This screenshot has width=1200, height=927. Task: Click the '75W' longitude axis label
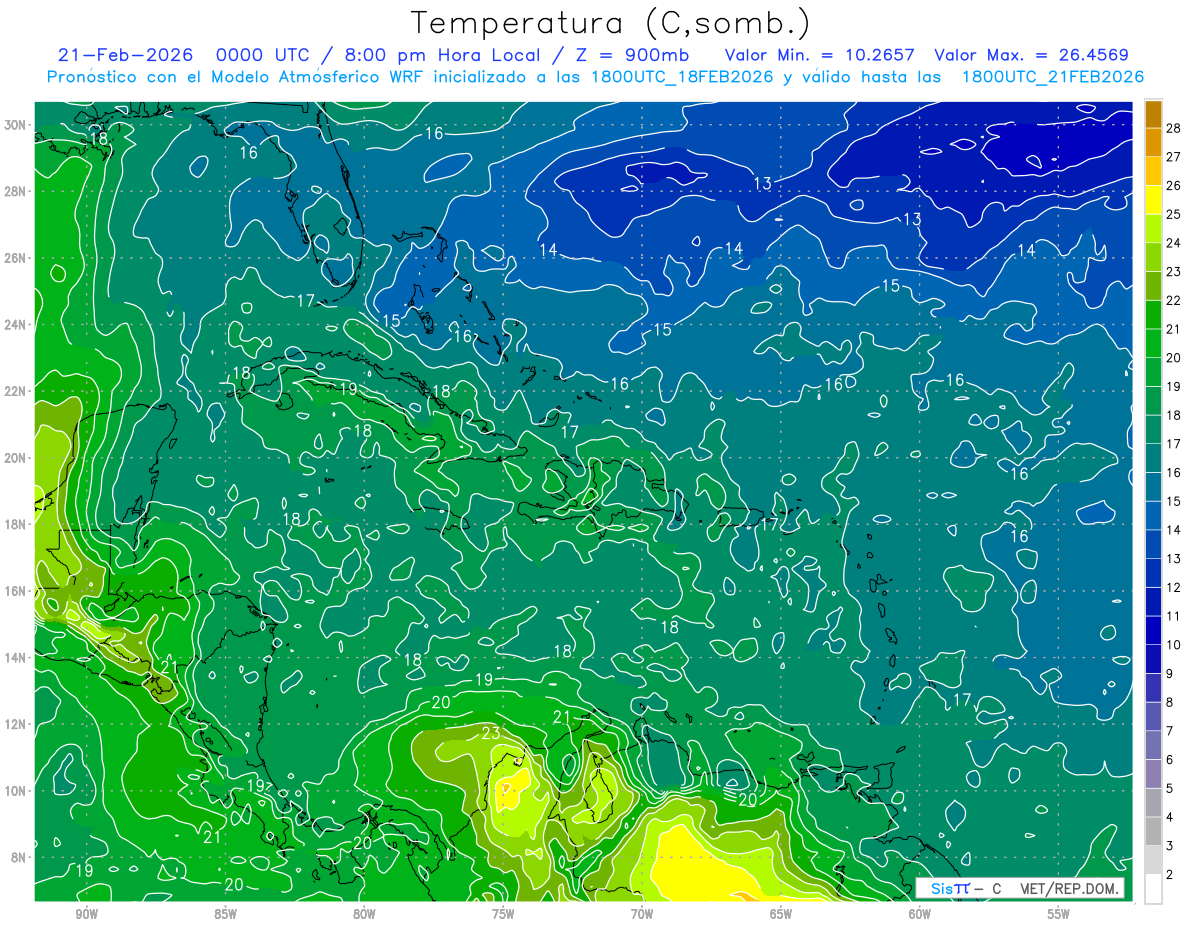503,914
